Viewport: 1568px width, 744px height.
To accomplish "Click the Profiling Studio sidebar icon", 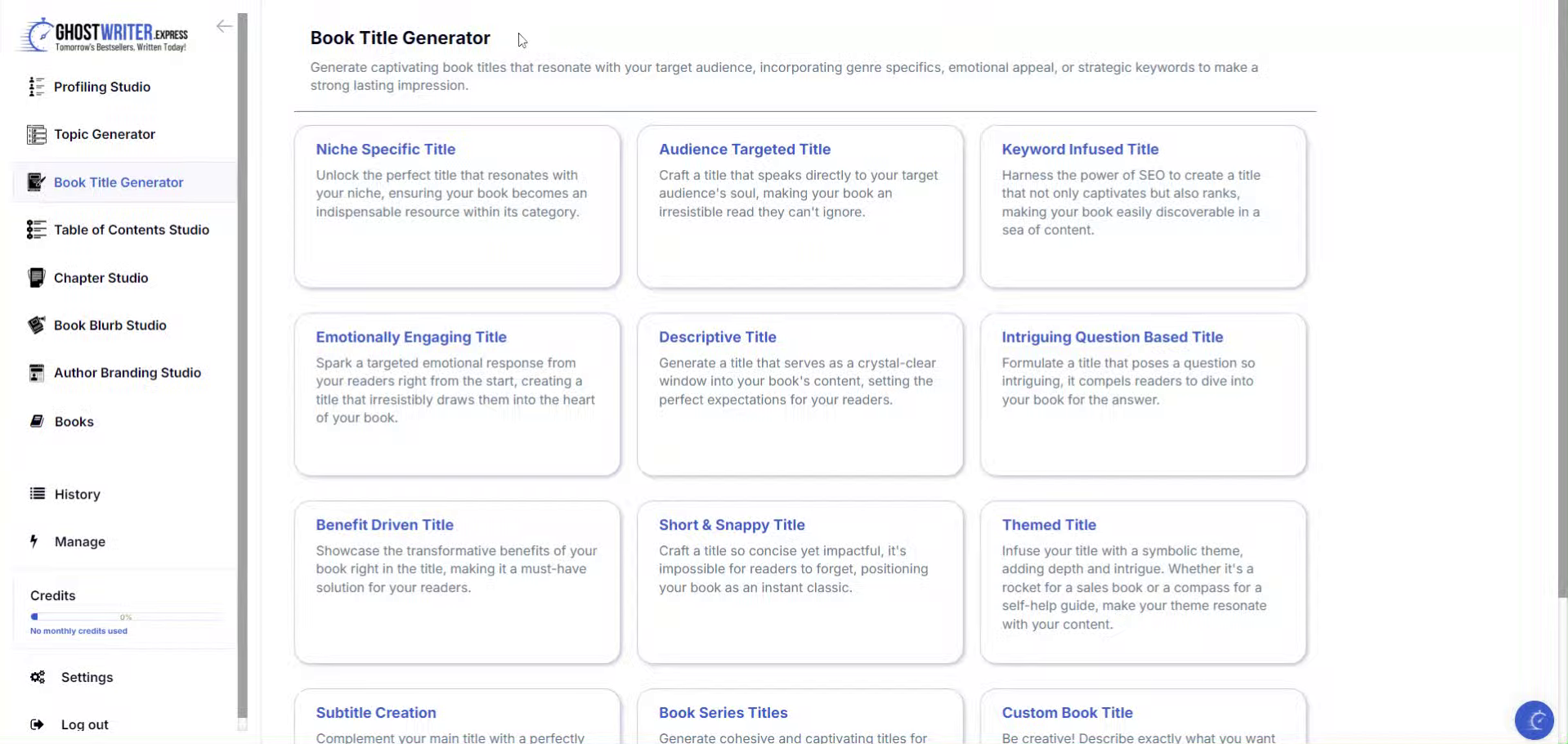I will (x=36, y=87).
